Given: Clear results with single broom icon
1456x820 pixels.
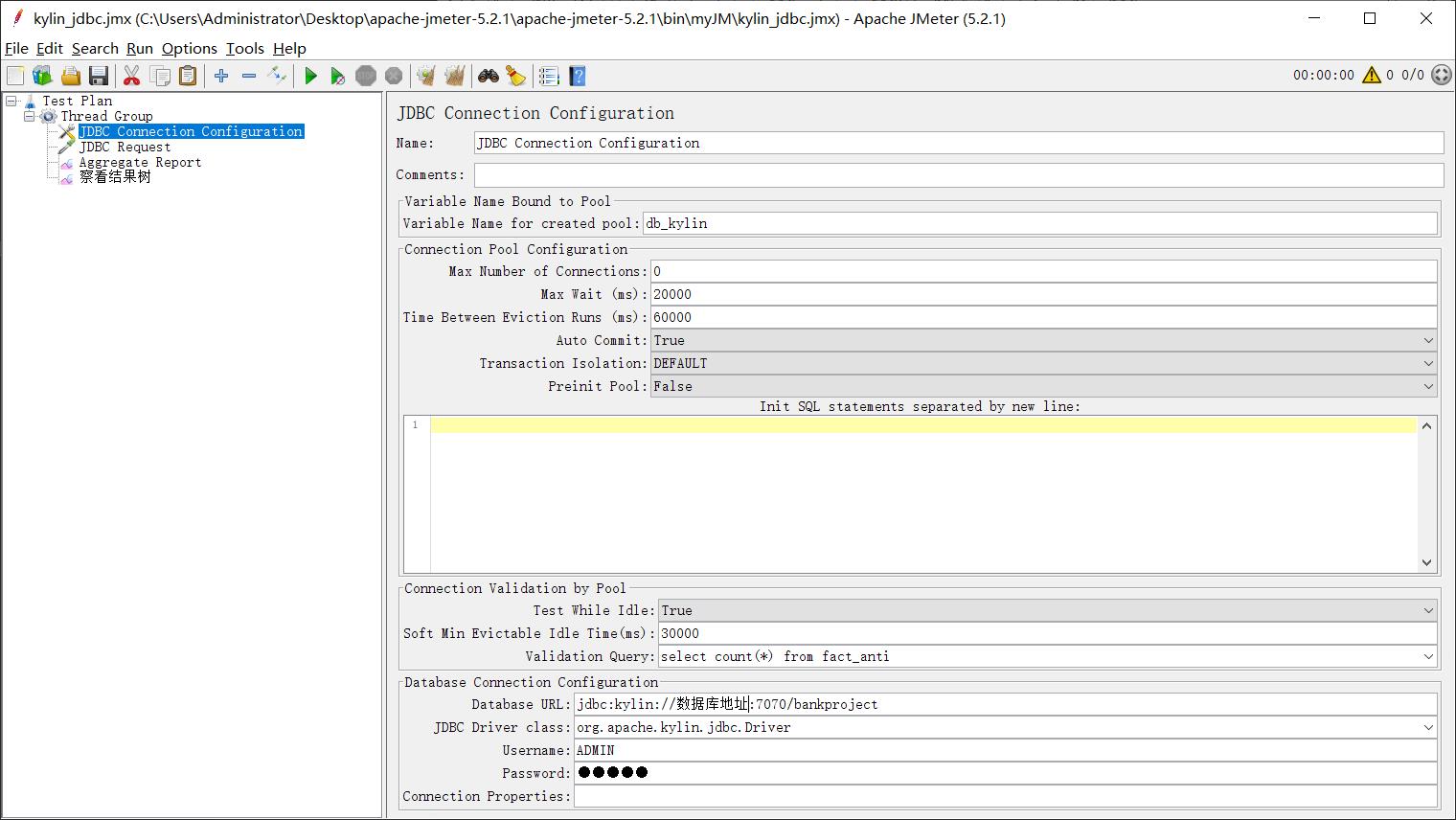Looking at the screenshot, I should [x=427, y=76].
